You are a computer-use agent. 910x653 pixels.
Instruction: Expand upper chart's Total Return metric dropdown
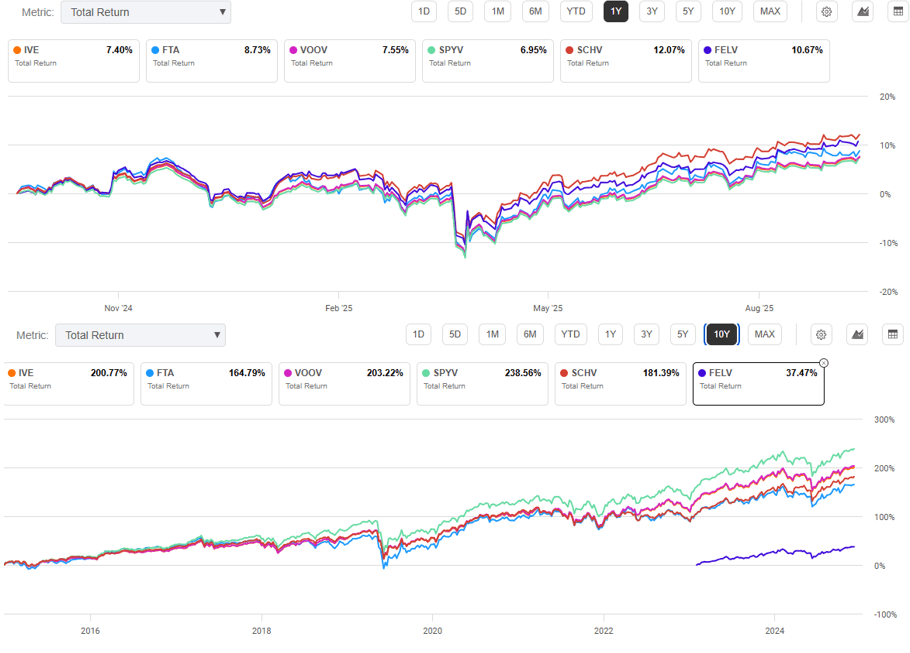coord(145,13)
